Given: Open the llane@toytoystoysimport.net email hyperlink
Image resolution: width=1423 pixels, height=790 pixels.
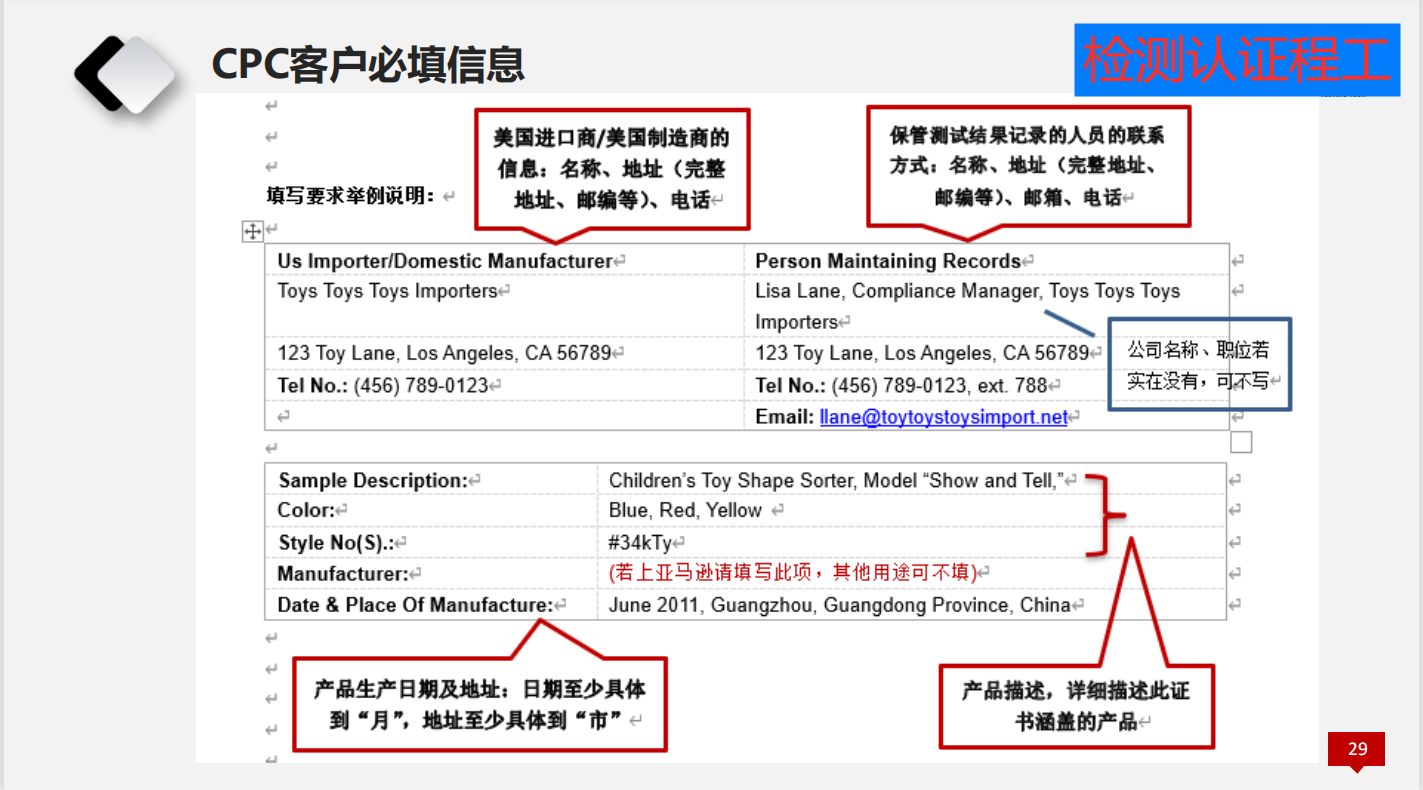Looking at the screenshot, I should tap(941, 417).
